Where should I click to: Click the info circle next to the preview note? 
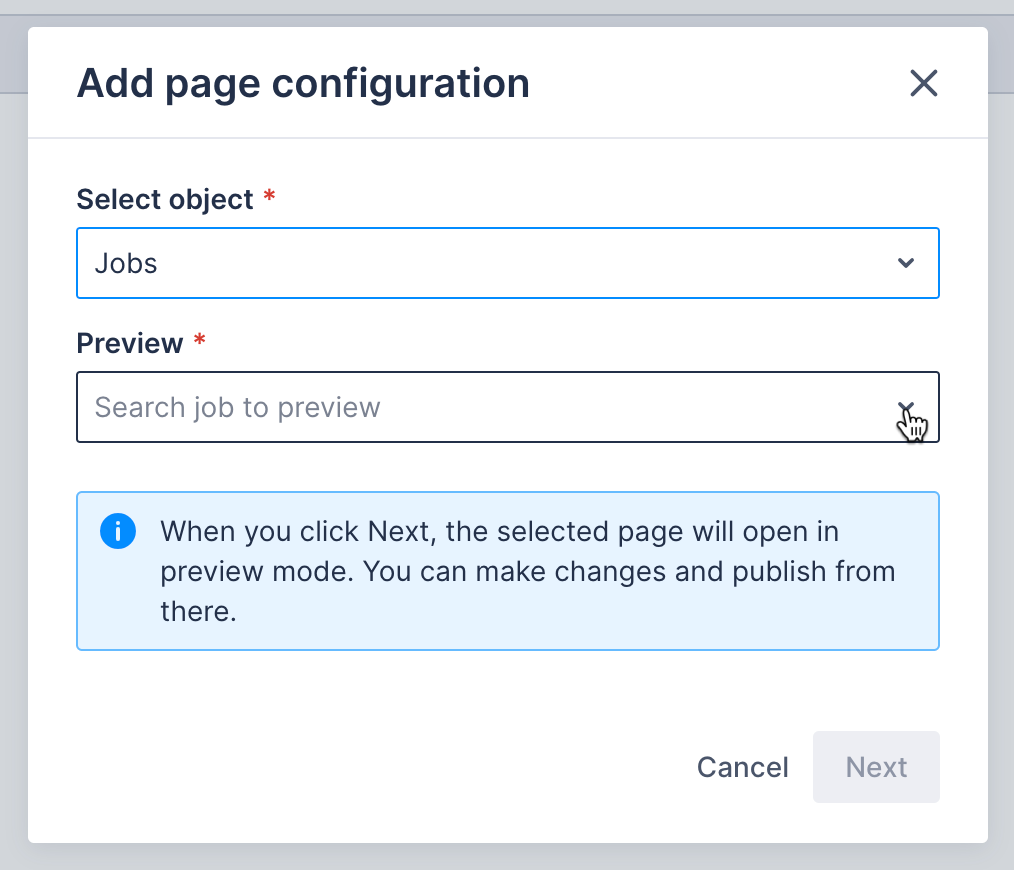click(117, 531)
